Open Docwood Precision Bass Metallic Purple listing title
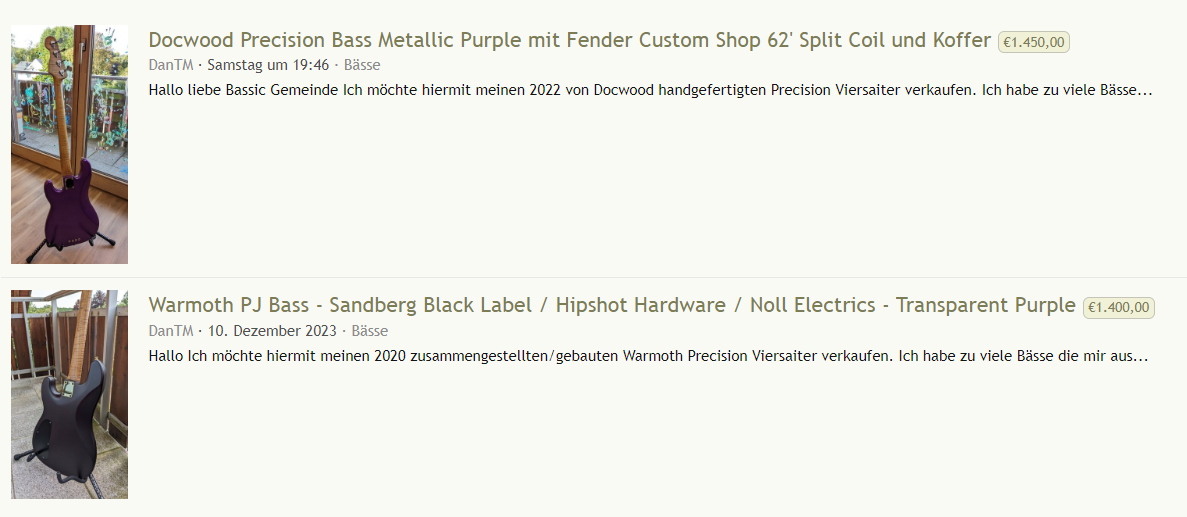The height and width of the screenshot is (517, 1187). pos(569,41)
